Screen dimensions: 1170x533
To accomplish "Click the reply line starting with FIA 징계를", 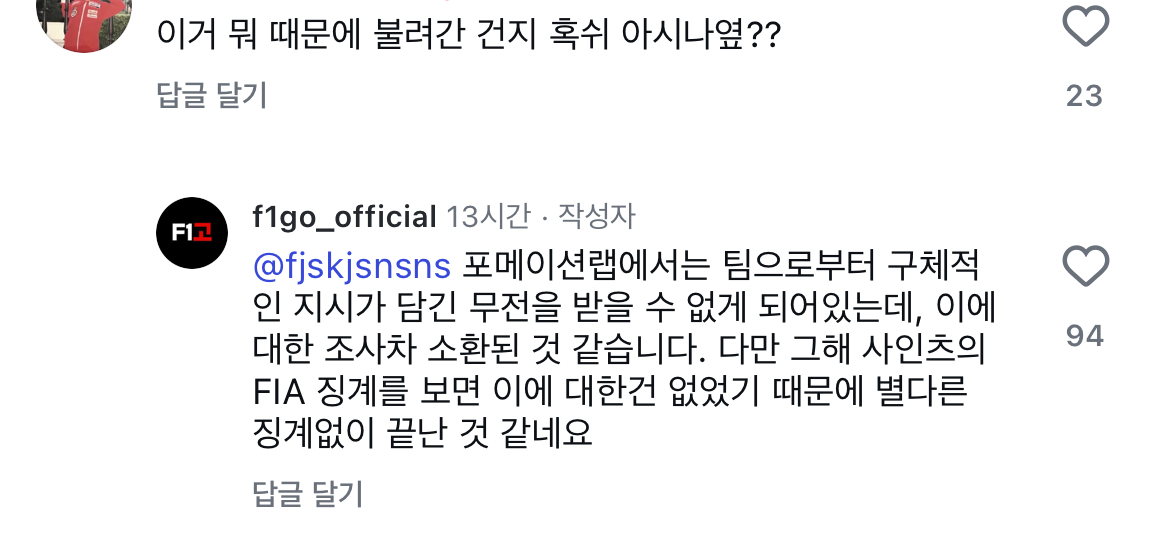I will (610, 391).
